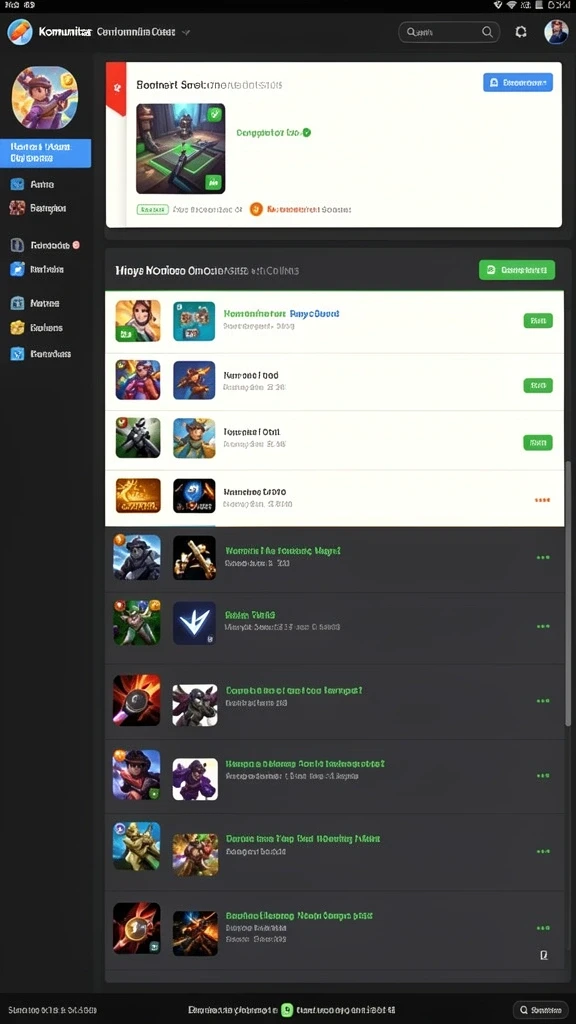Click small white icon at list bottom-right corner

click(543, 955)
